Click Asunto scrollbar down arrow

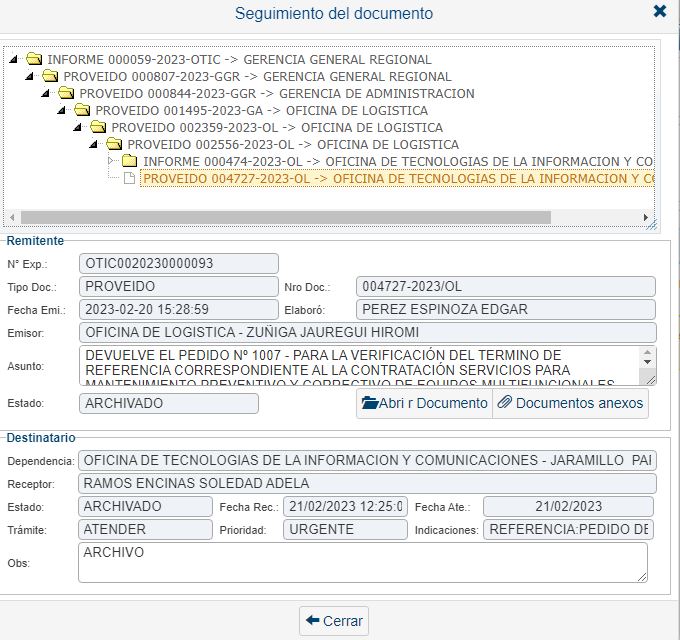tap(647, 362)
